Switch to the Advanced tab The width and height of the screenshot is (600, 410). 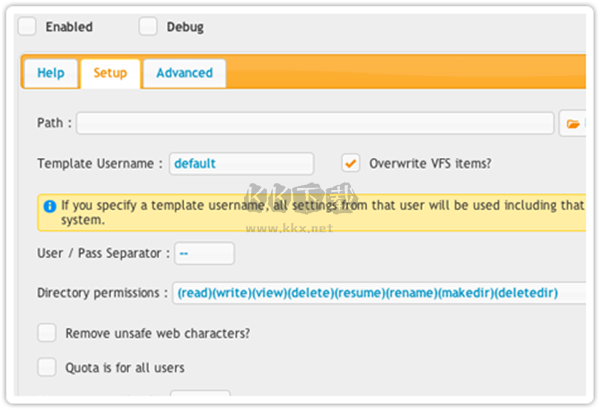pyautogui.click(x=184, y=73)
